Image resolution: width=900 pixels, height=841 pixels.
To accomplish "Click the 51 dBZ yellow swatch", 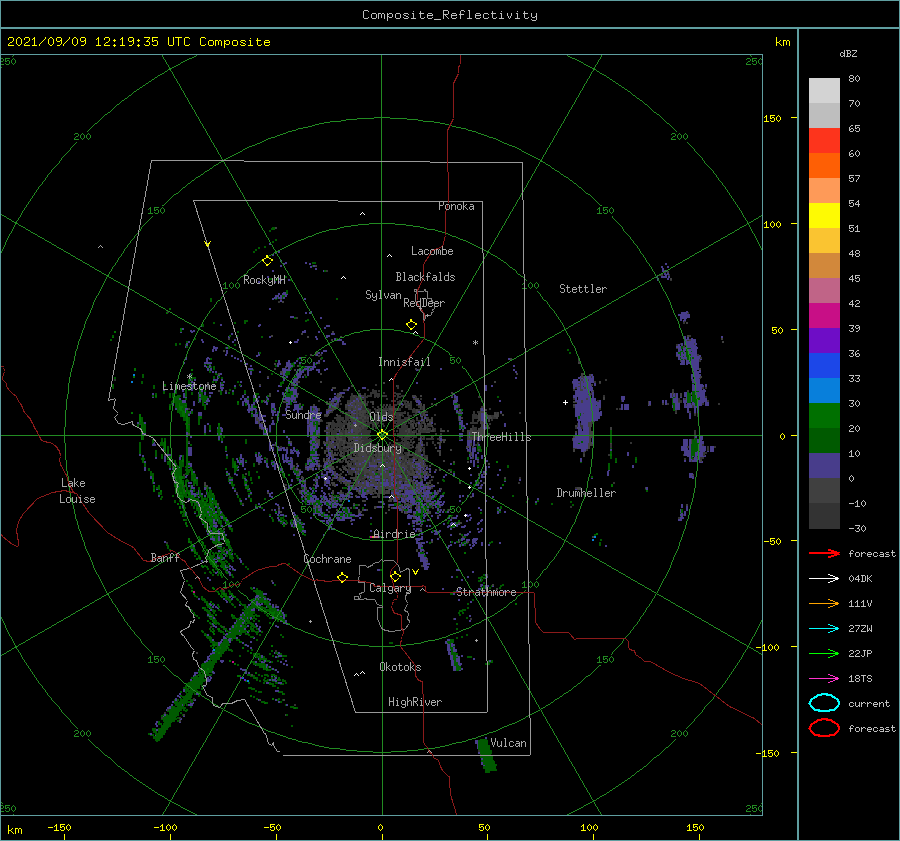I will tap(824, 215).
